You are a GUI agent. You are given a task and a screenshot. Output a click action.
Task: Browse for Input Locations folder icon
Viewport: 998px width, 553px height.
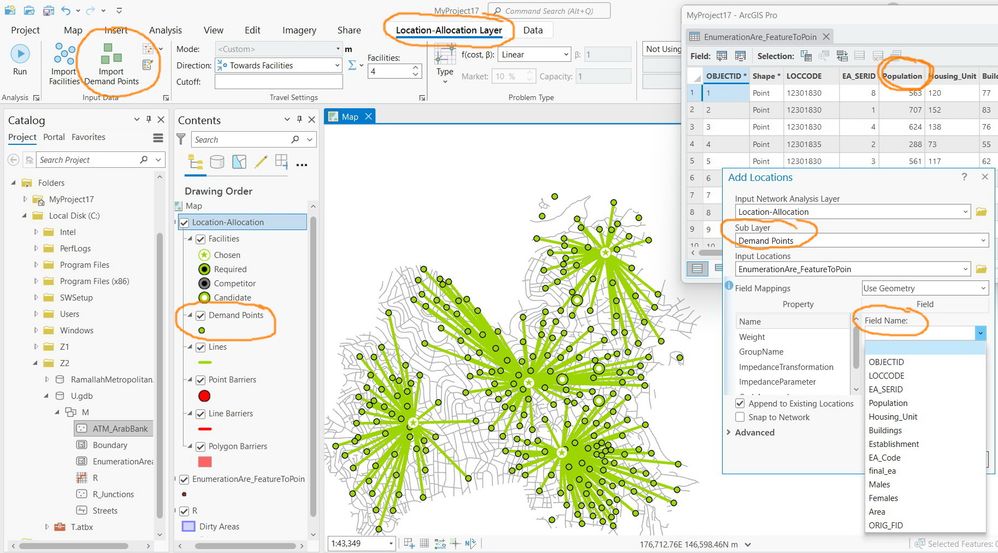pos(981,269)
